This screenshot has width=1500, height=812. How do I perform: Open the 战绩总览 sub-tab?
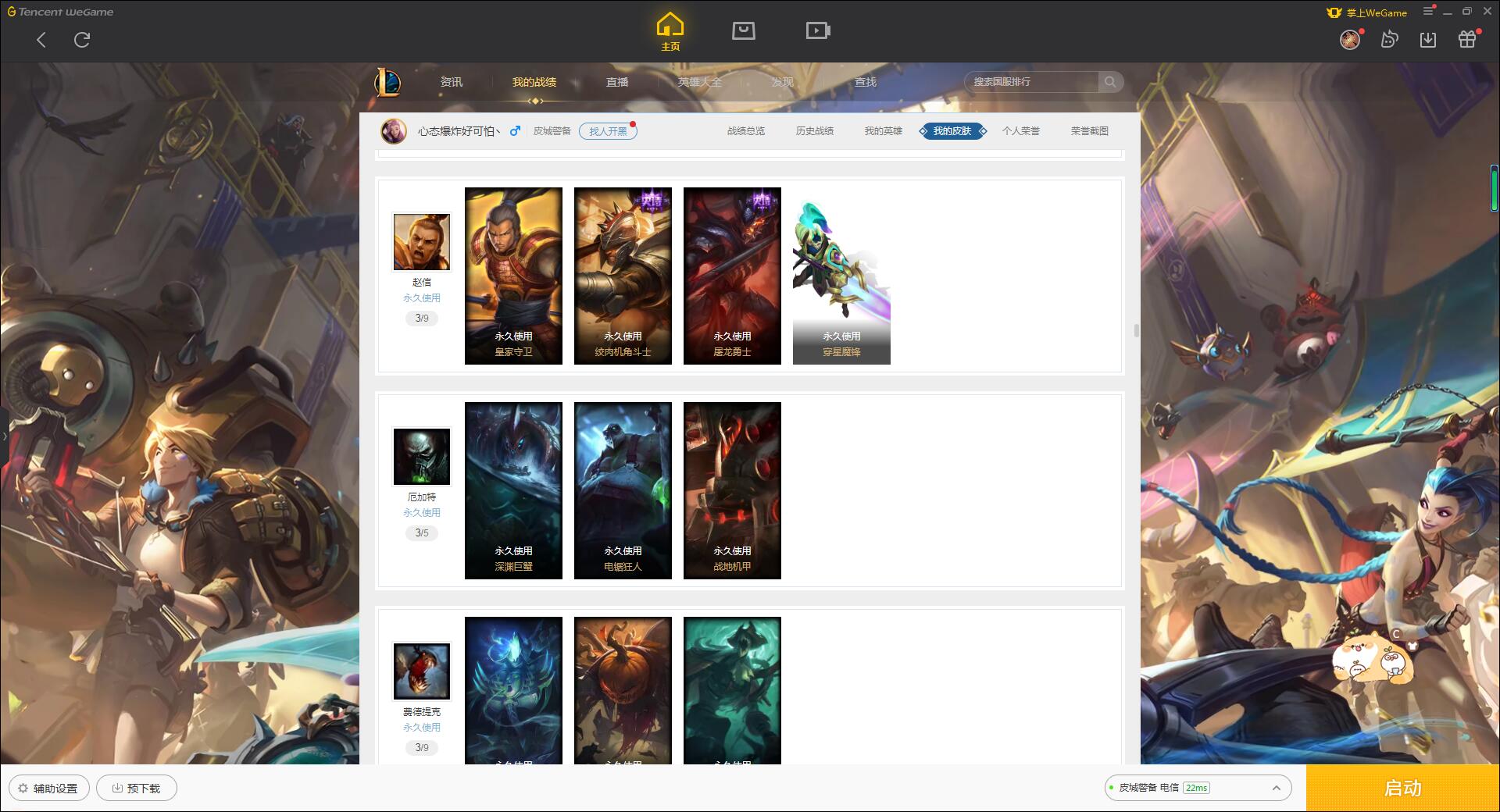tap(746, 131)
